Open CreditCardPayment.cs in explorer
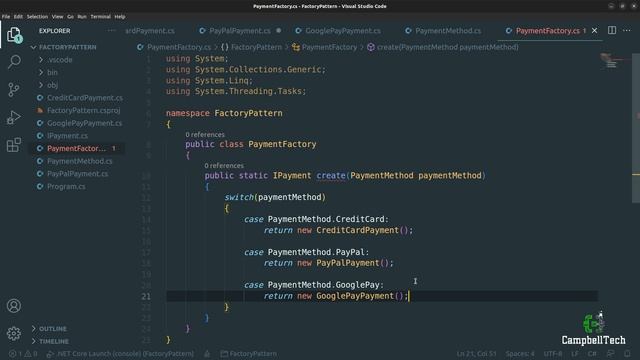The width and height of the screenshot is (640, 360). pyautogui.click(x=84, y=98)
